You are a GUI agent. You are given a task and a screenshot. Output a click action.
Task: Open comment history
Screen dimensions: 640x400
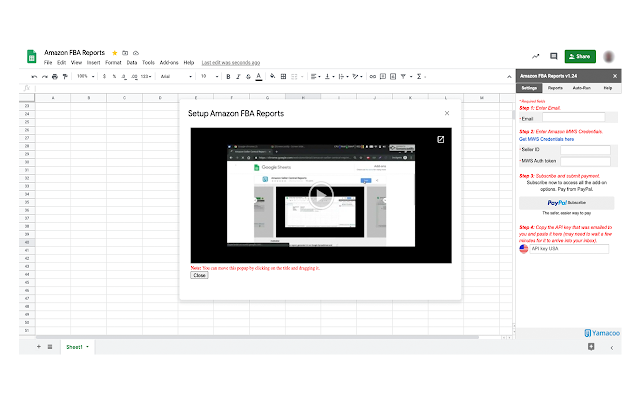click(553, 56)
